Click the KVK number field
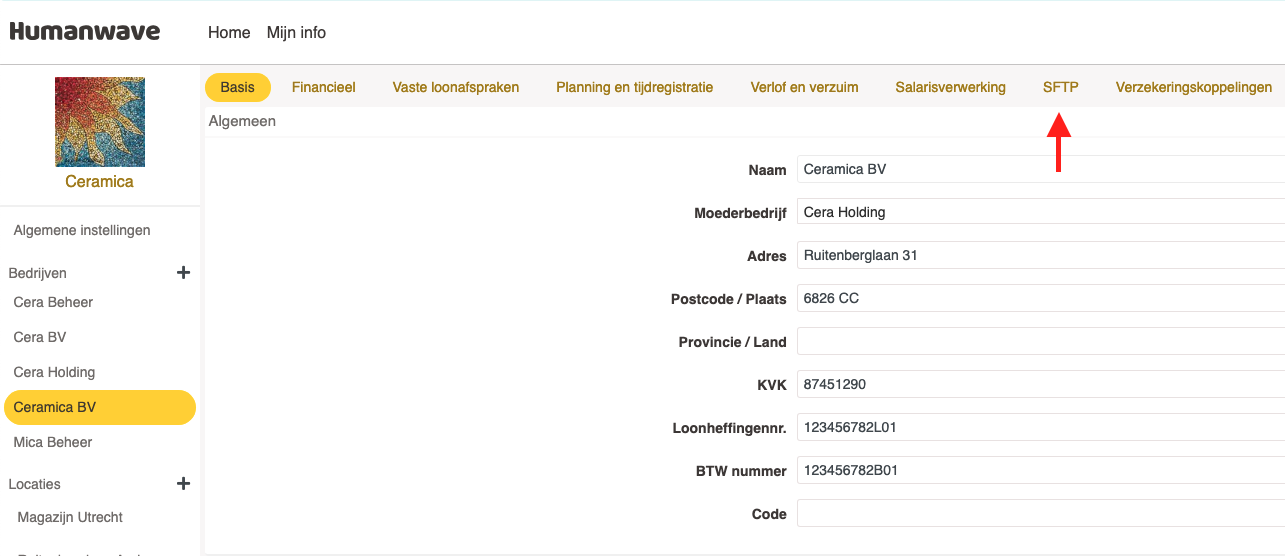The image size is (1285, 556). pos(1040,384)
